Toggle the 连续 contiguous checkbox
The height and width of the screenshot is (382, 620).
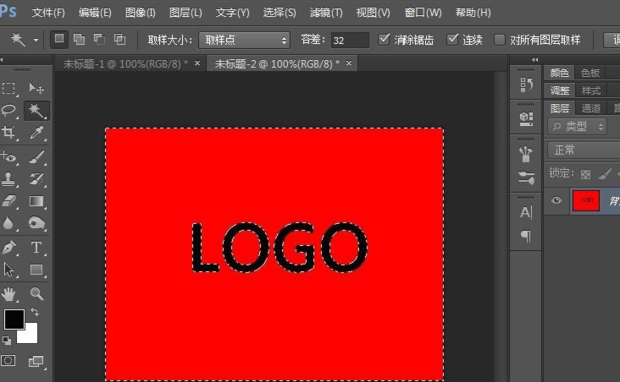(452, 39)
